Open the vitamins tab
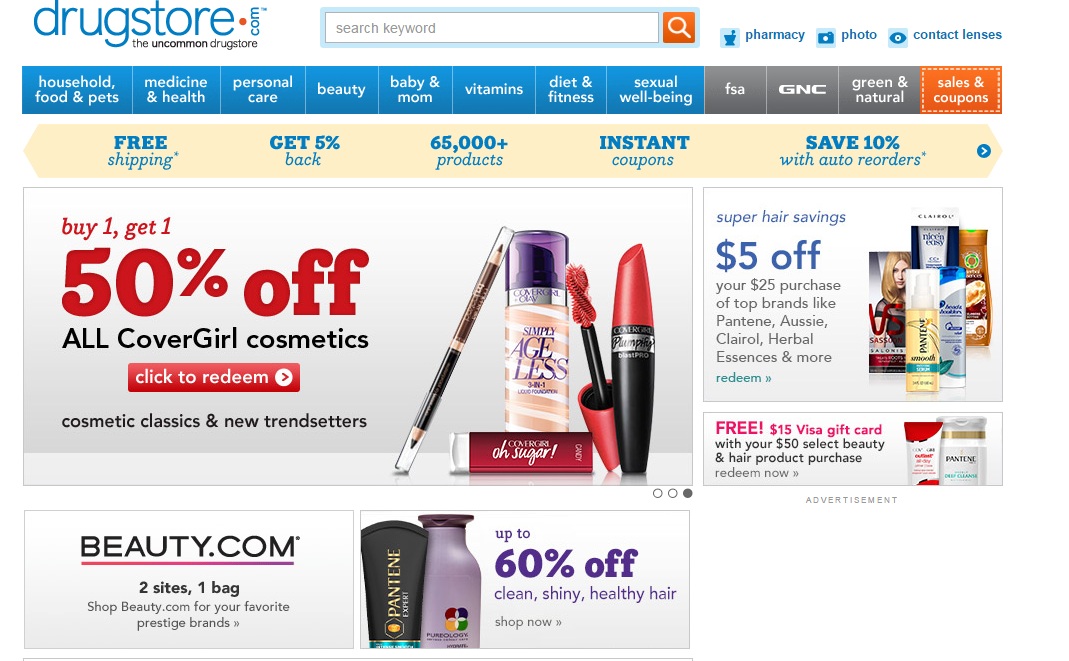Viewport: 1069px width, 661px height. pos(494,89)
